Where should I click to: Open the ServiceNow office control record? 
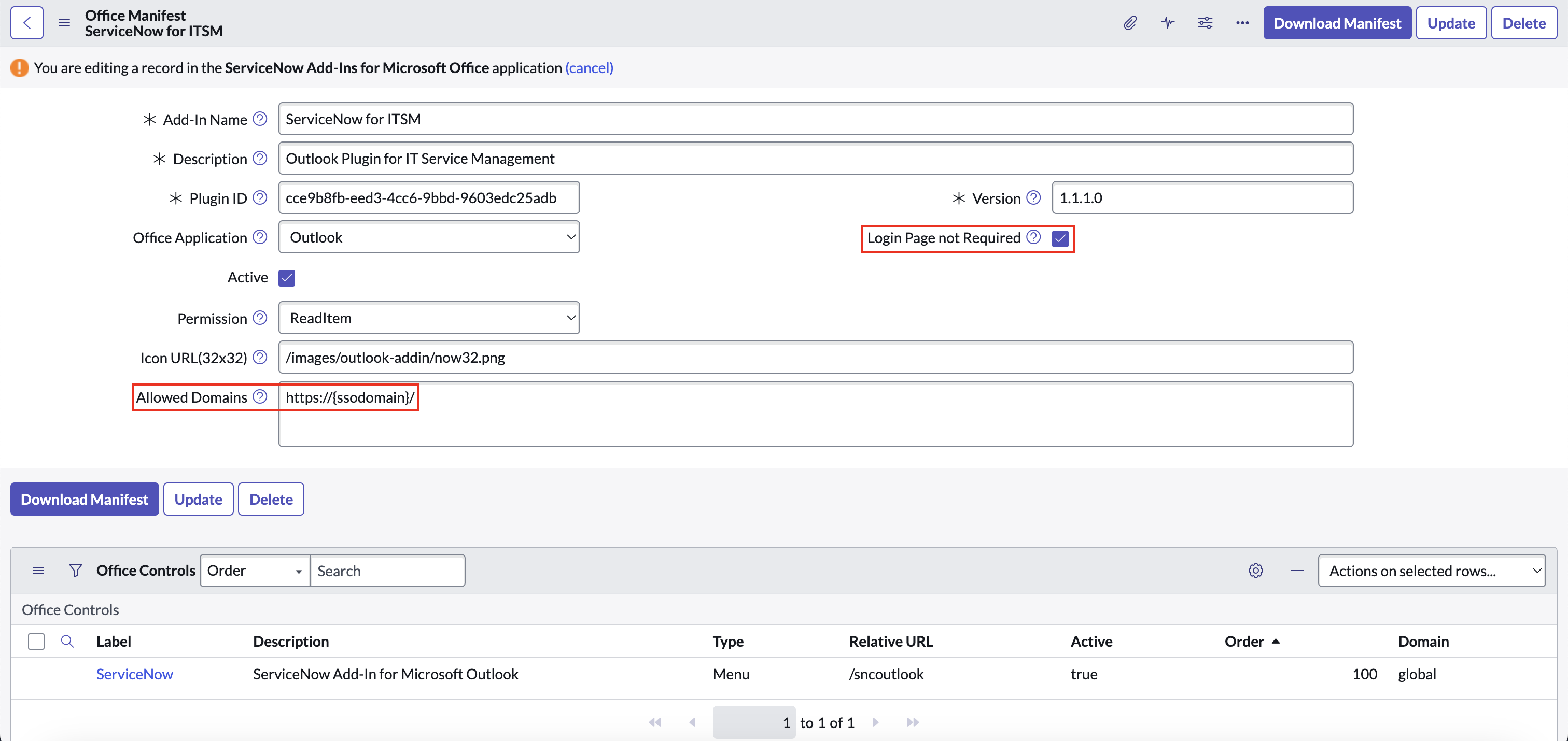coord(134,674)
